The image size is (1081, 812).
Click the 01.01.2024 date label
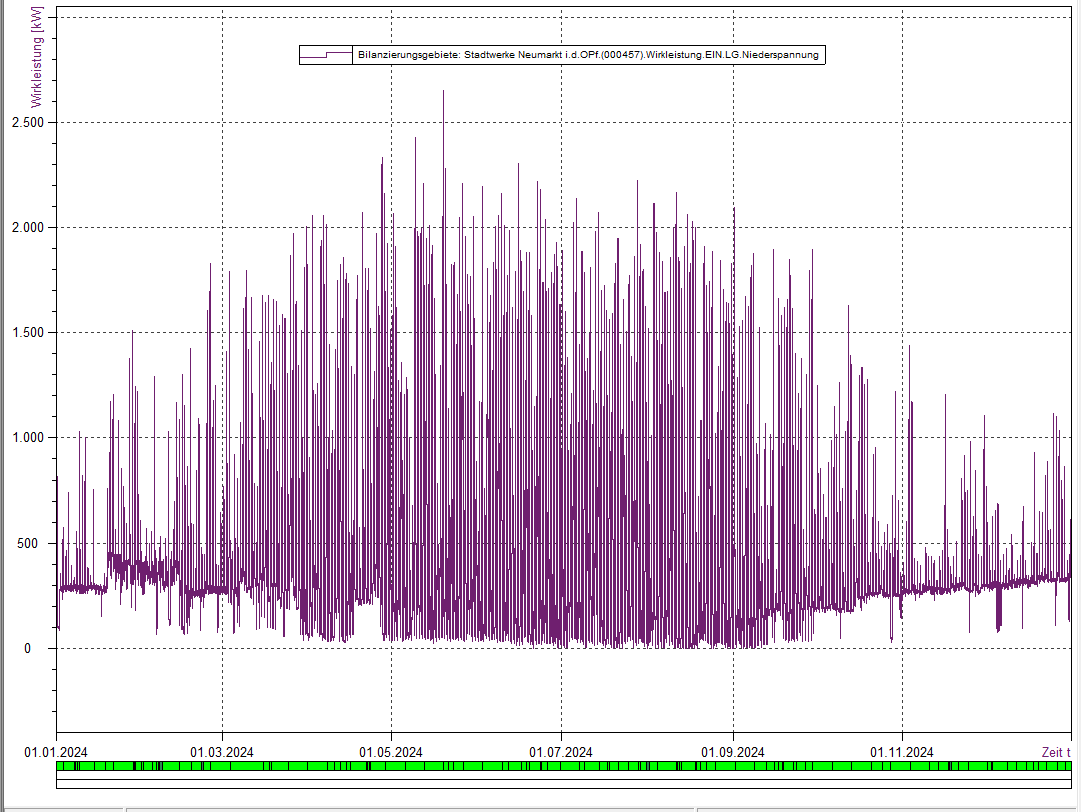[56, 752]
